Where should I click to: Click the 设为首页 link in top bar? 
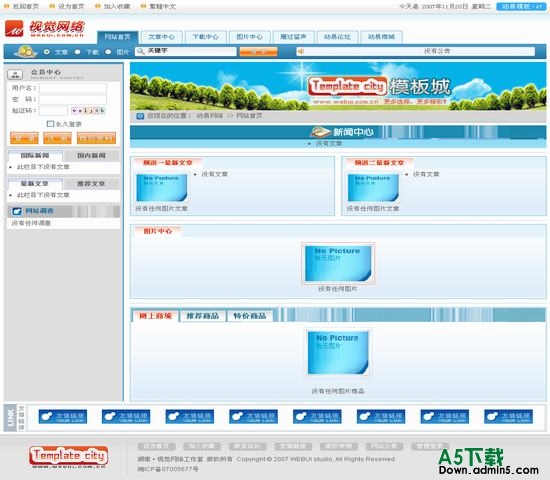click(x=71, y=6)
